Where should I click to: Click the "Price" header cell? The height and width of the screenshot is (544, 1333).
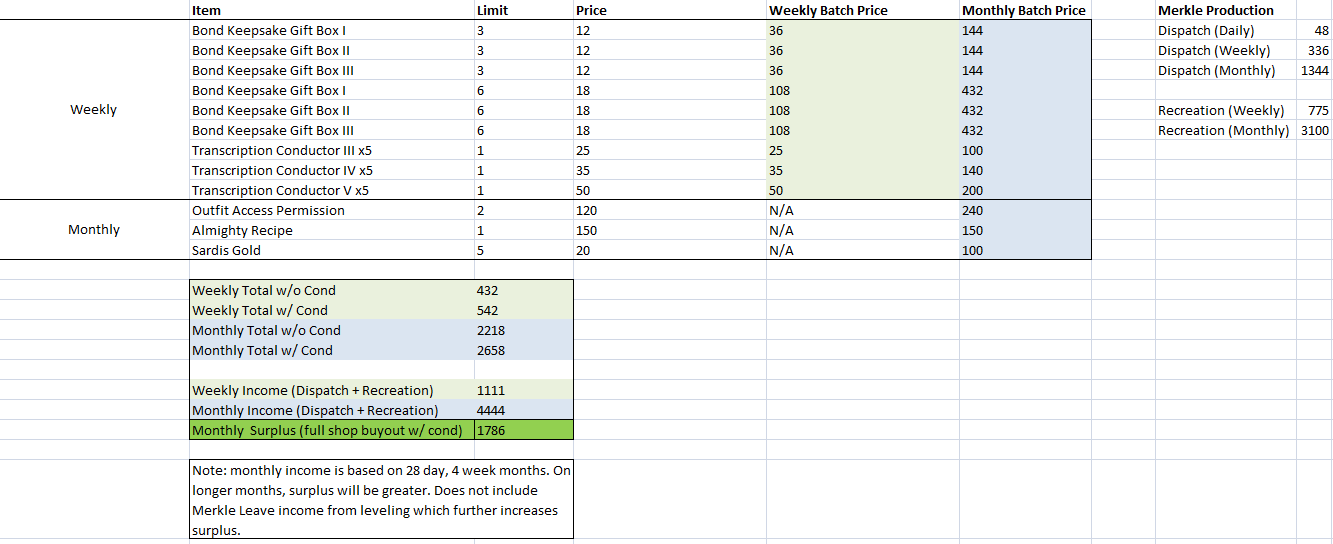[x=669, y=10]
